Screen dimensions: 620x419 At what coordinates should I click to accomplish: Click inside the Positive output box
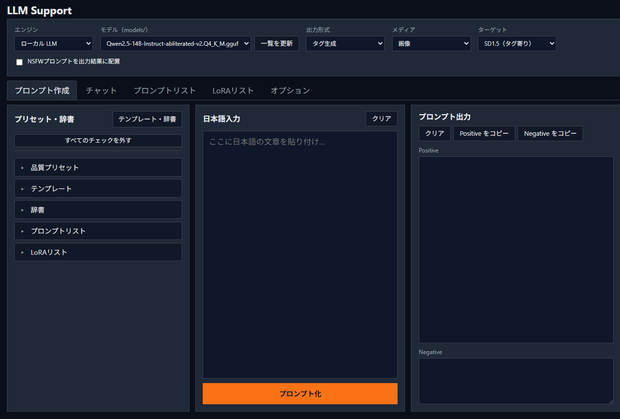click(x=516, y=250)
